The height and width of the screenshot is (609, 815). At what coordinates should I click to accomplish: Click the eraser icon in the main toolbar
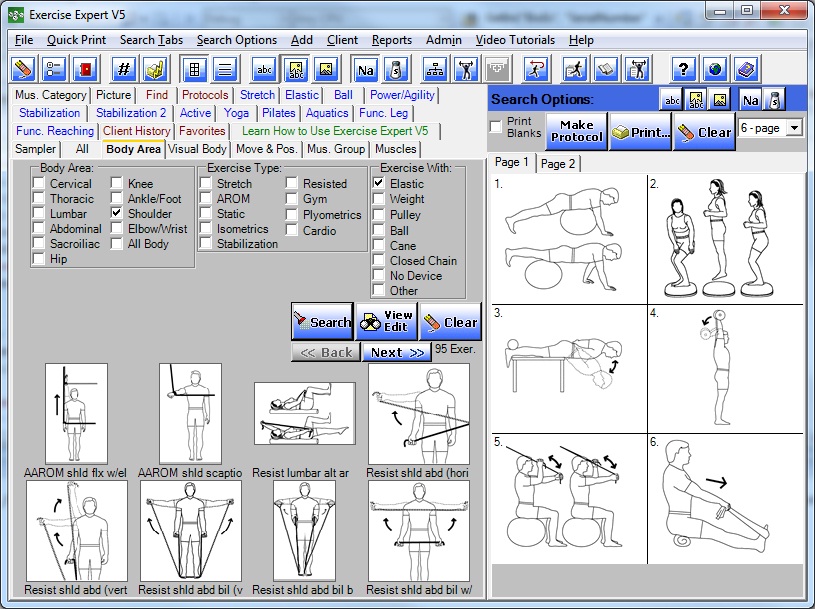tap(23, 69)
